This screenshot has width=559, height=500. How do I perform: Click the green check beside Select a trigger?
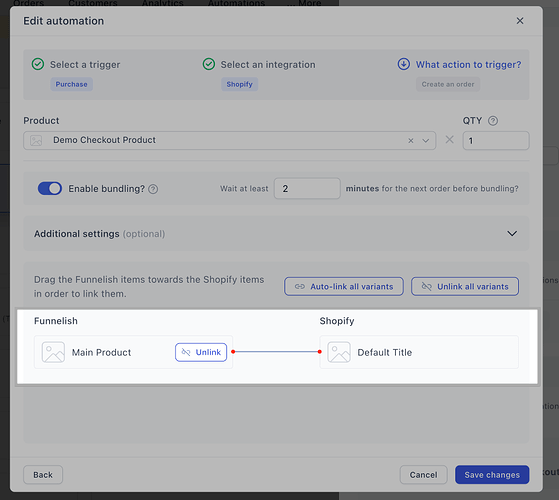[38, 65]
